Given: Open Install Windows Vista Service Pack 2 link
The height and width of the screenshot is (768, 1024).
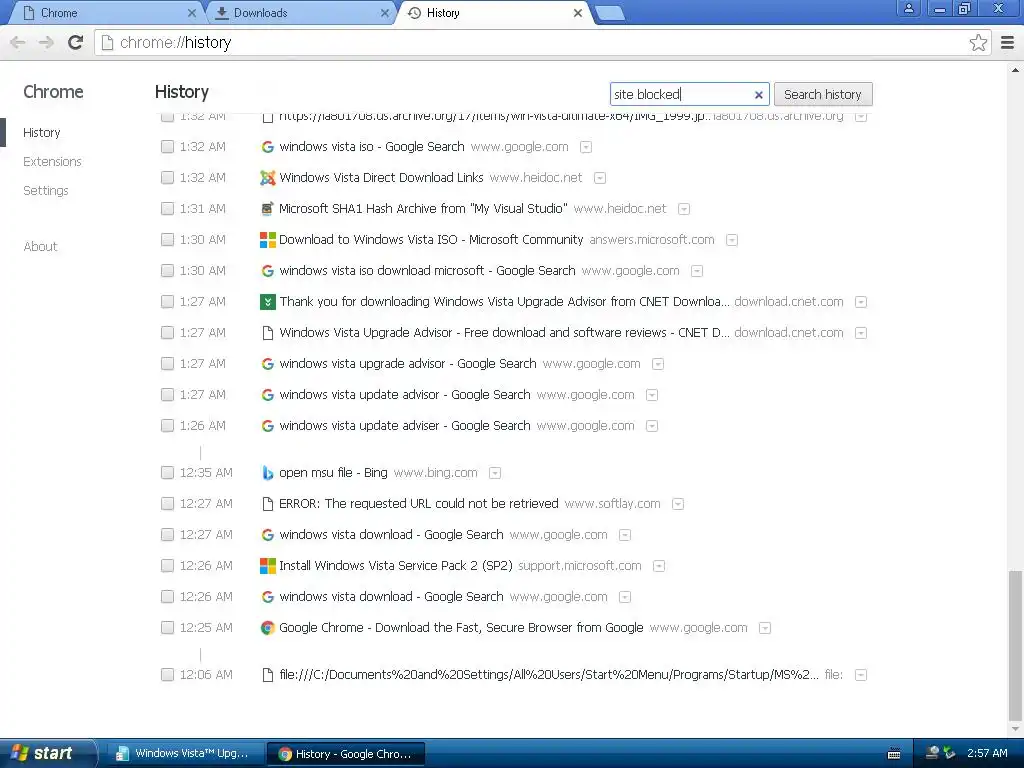Looking at the screenshot, I should click(396, 566).
